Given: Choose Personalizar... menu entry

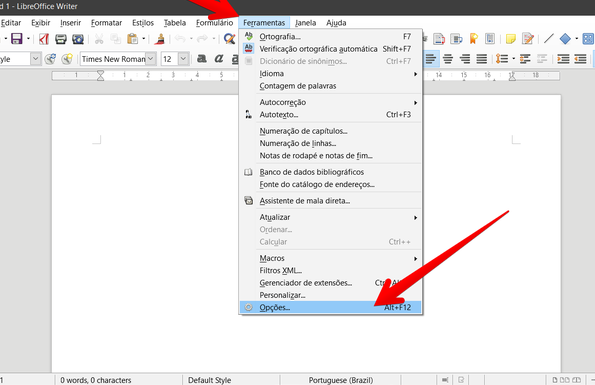Looking at the screenshot, I should [331, 295].
